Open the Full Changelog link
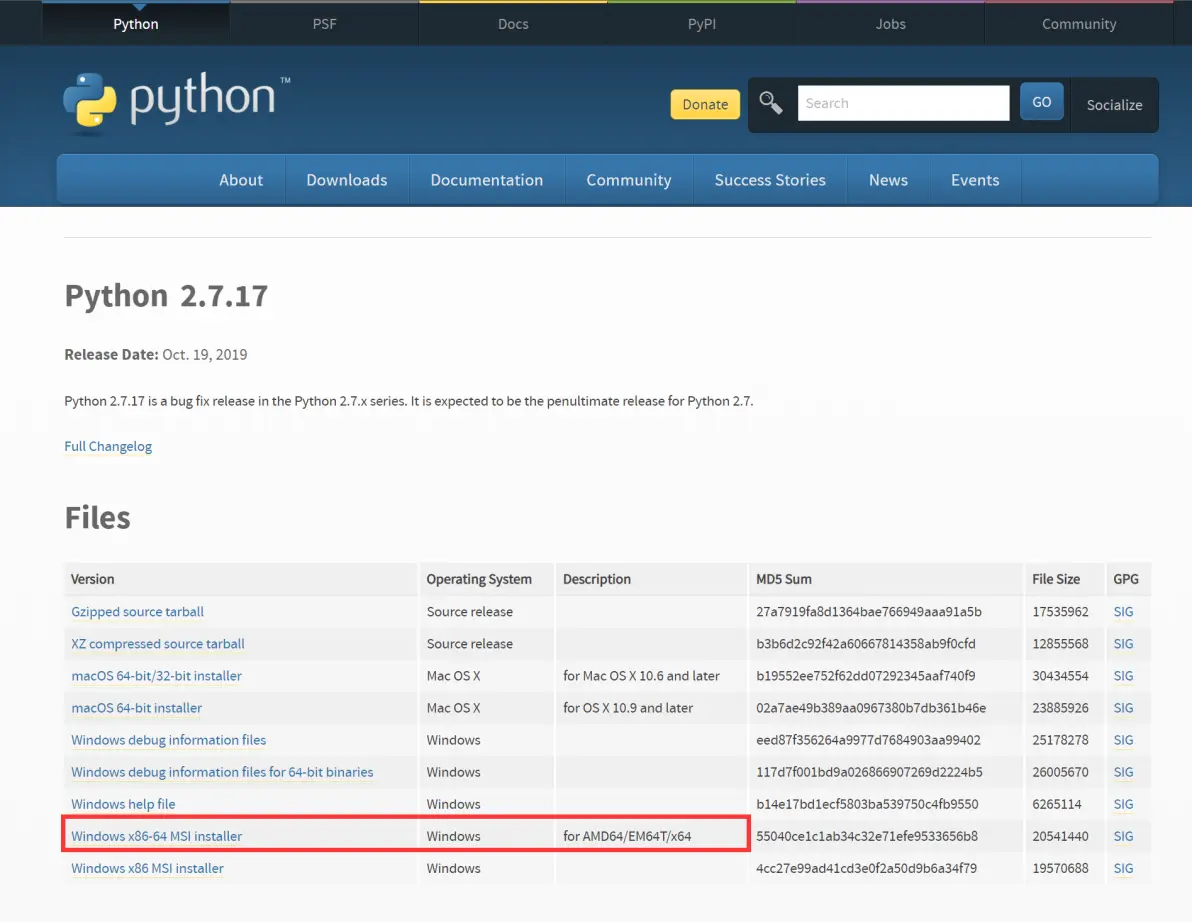 [x=108, y=446]
